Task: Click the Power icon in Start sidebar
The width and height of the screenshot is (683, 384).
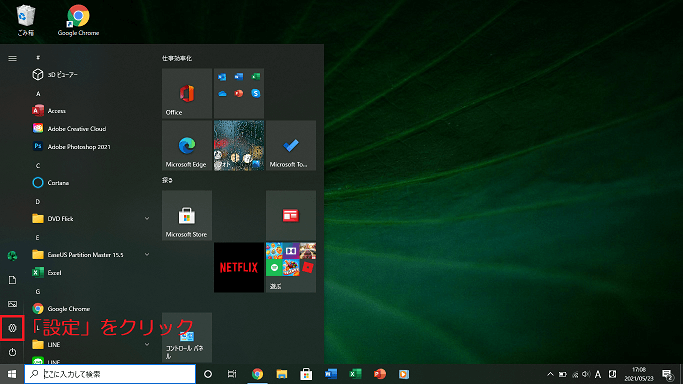Action: coord(12,352)
